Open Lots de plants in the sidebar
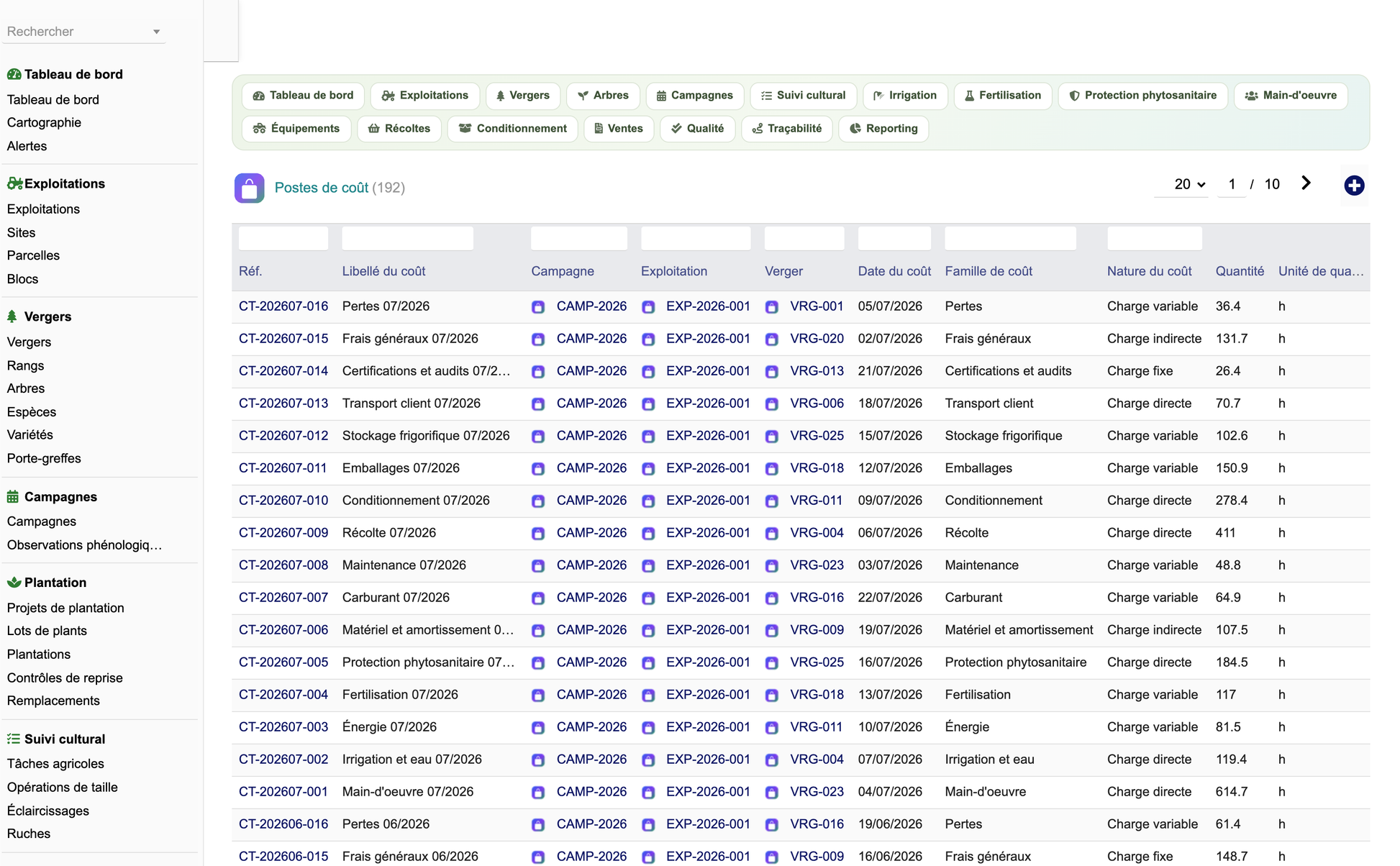 tap(47, 631)
